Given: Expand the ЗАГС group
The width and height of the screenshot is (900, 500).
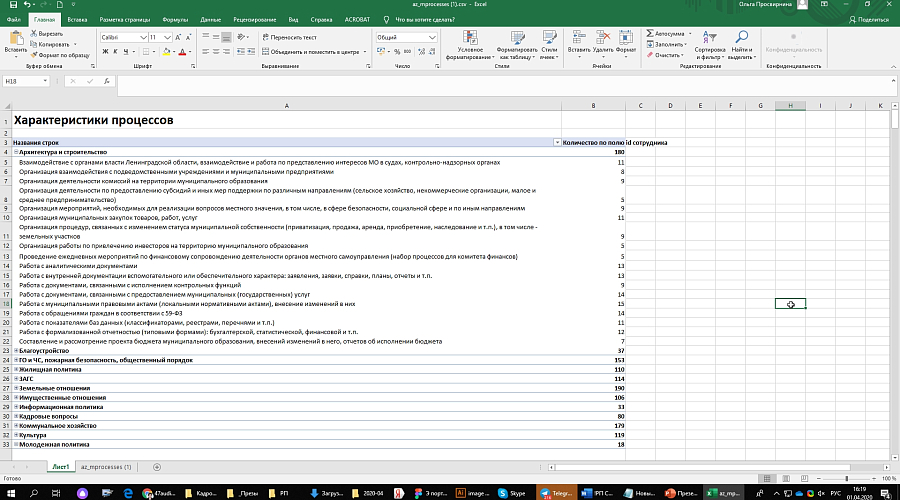Looking at the screenshot, I should (x=16, y=379).
